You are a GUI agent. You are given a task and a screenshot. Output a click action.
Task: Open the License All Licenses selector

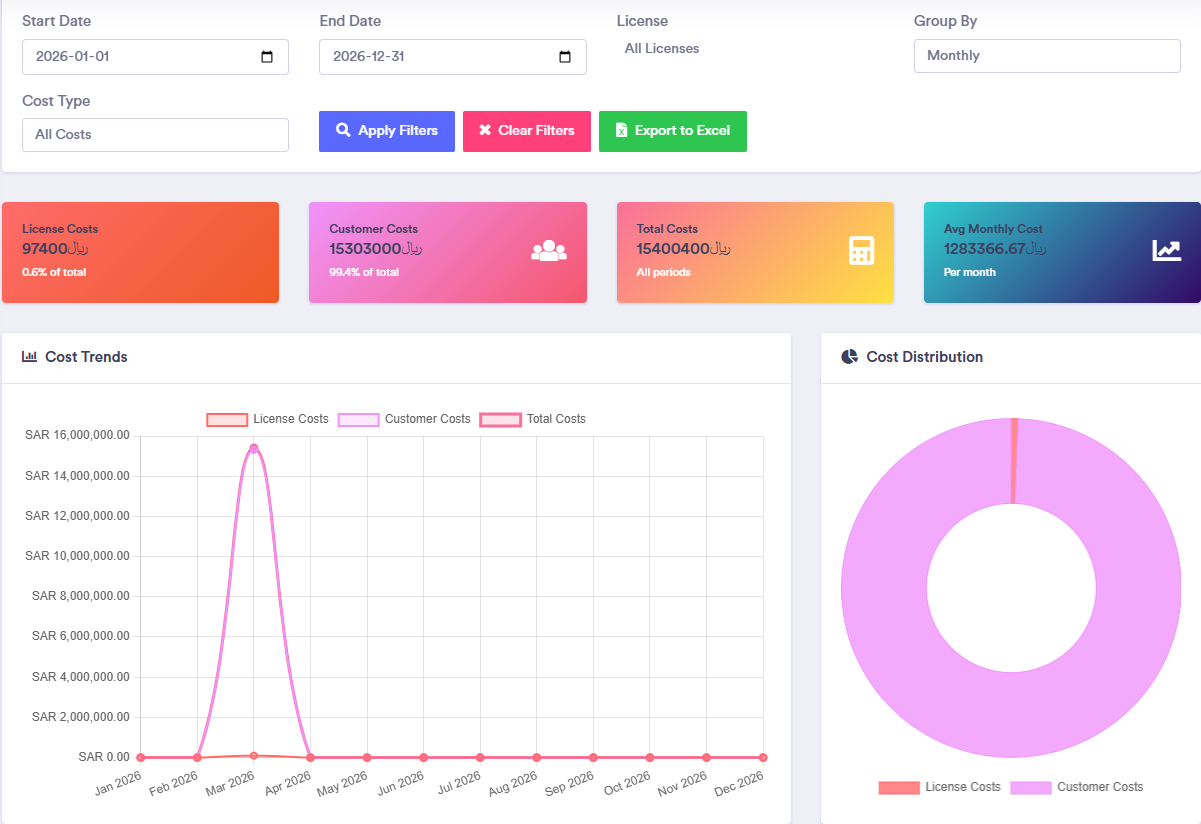click(x=662, y=48)
